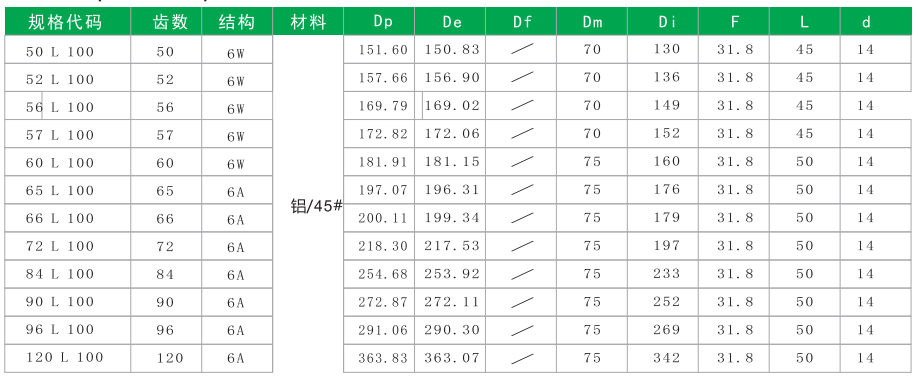Select the Dp value 151.60

point(379,50)
